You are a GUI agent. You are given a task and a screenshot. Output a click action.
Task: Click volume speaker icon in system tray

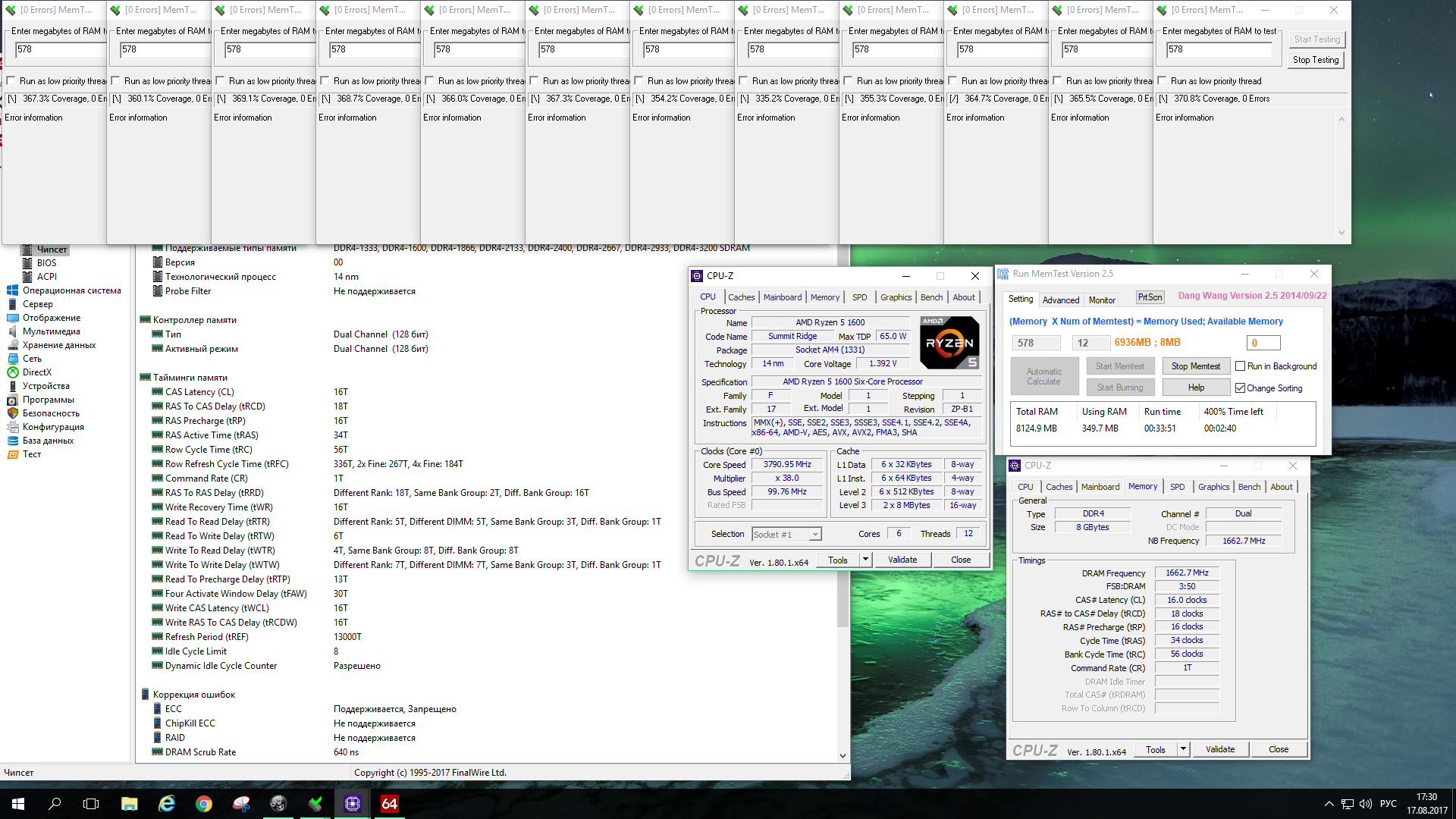click(1365, 804)
